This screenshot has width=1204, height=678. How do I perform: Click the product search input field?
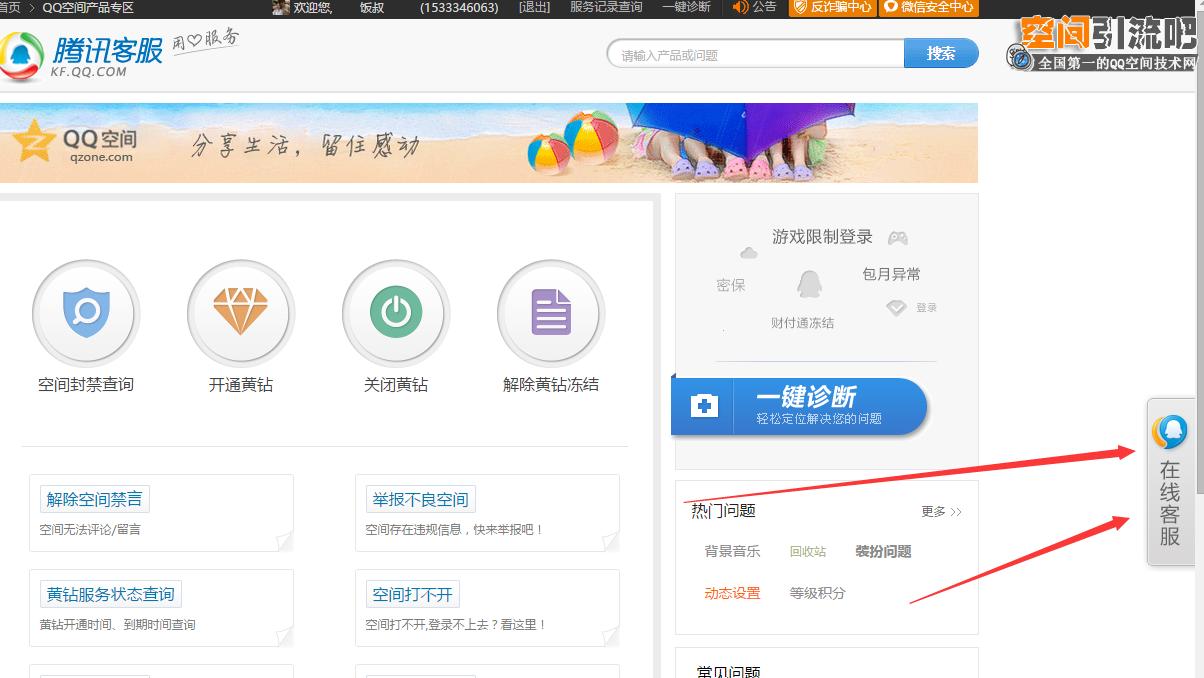pyautogui.click(x=755, y=52)
